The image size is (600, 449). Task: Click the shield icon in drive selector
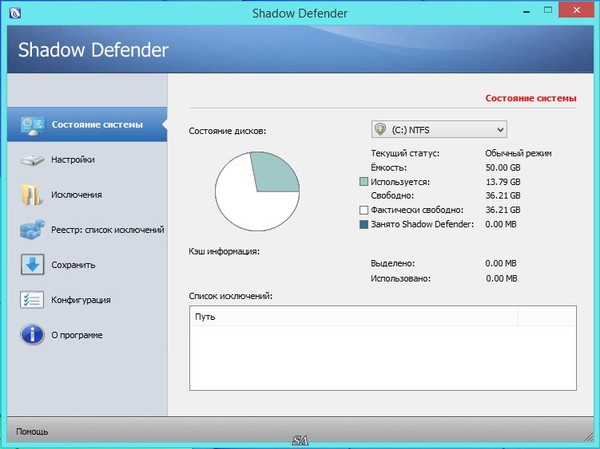pos(380,129)
